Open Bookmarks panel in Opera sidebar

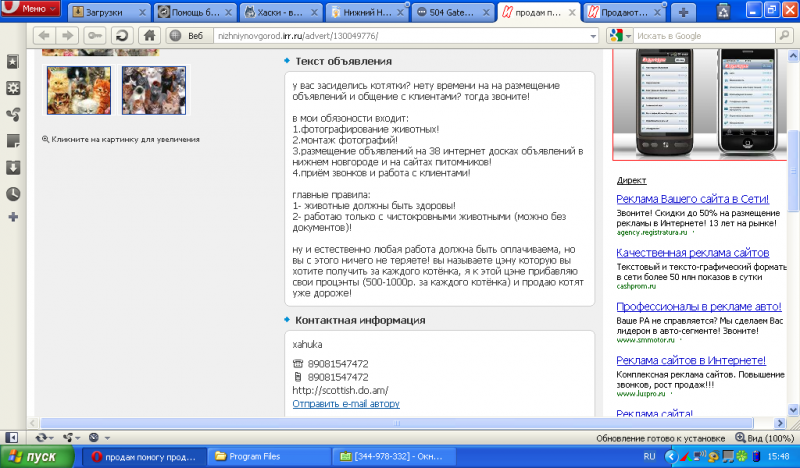click(x=12, y=62)
